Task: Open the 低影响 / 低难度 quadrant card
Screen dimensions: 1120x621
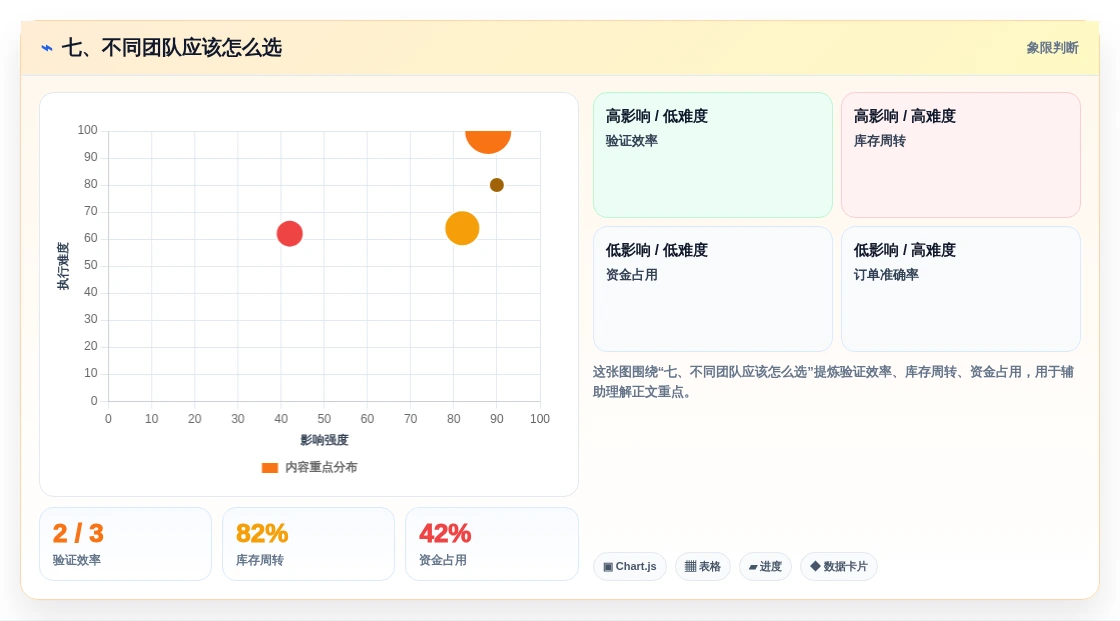Action: [713, 289]
